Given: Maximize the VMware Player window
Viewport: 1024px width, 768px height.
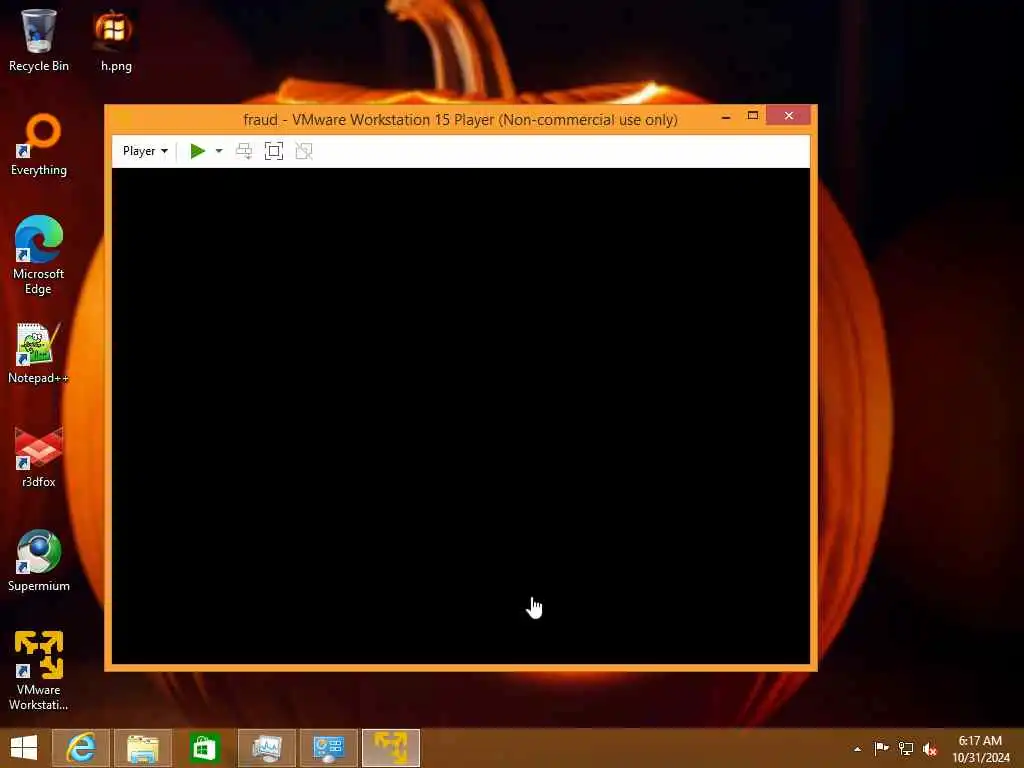Looking at the screenshot, I should point(753,116).
